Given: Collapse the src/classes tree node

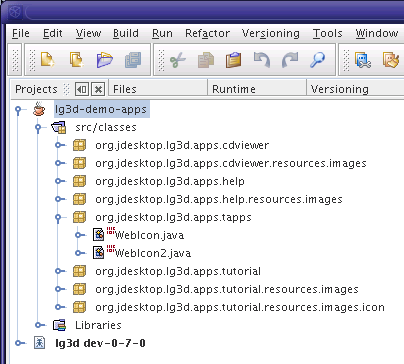Looking at the screenshot, I should click(x=39, y=128).
